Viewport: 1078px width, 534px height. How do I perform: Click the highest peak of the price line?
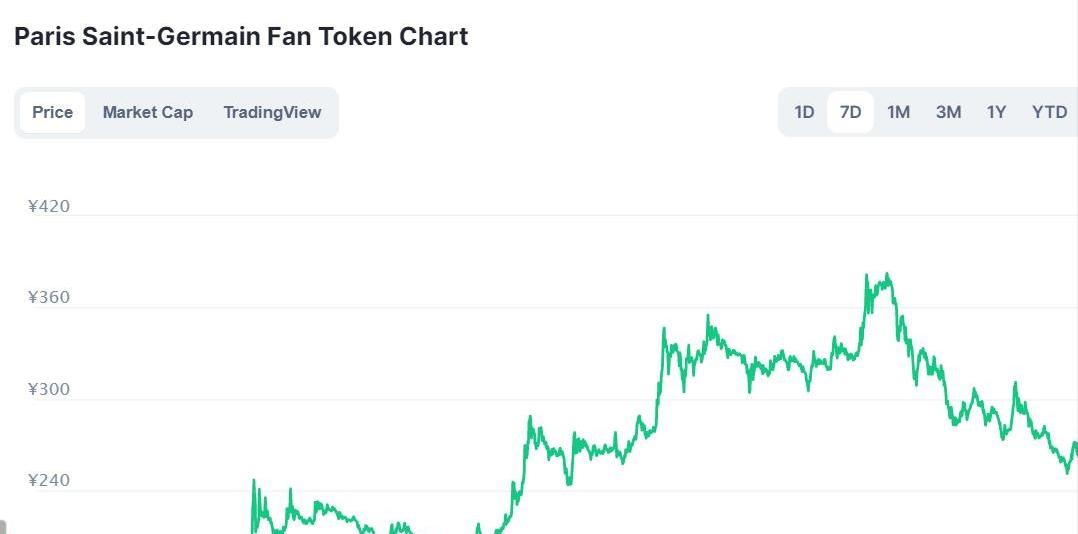(x=886, y=275)
